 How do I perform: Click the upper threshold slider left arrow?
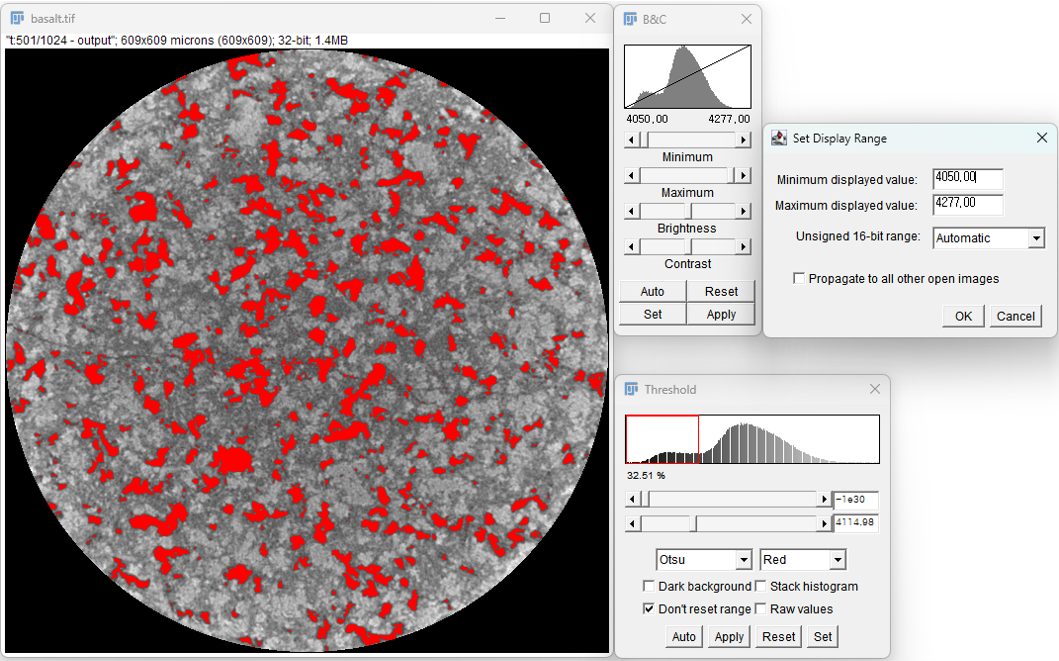pos(634,523)
